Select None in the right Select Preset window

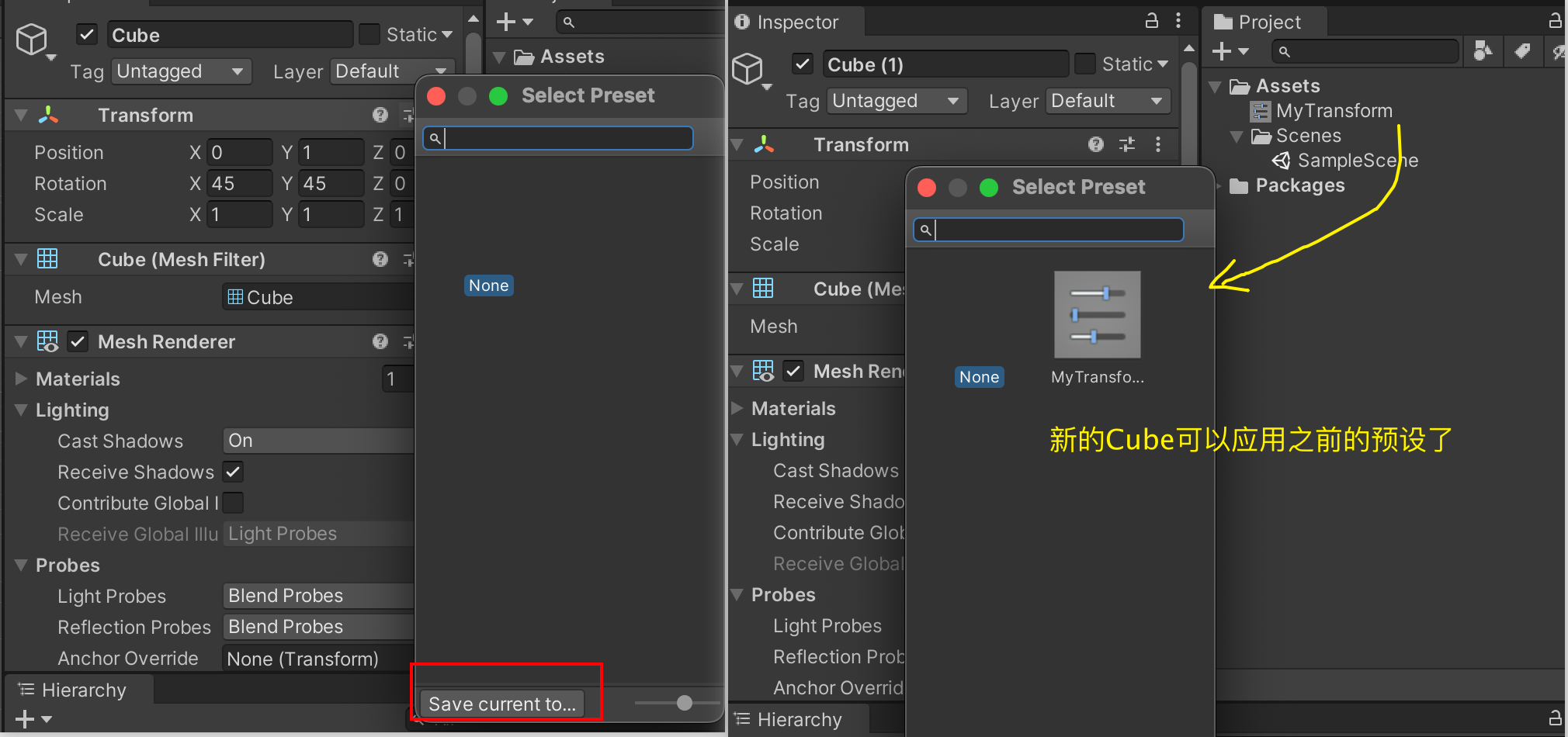979,377
